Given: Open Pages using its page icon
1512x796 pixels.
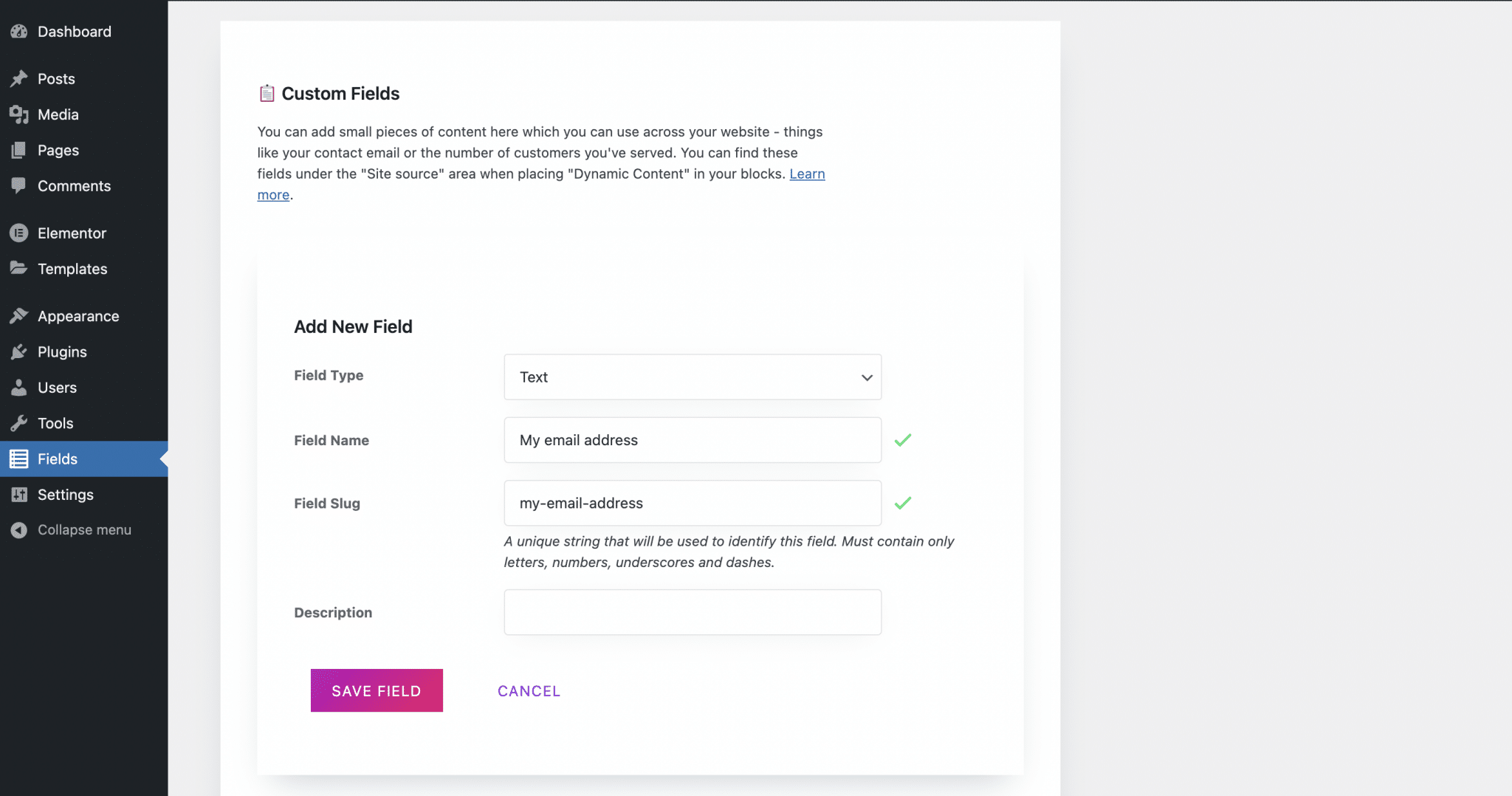Looking at the screenshot, I should (x=18, y=150).
